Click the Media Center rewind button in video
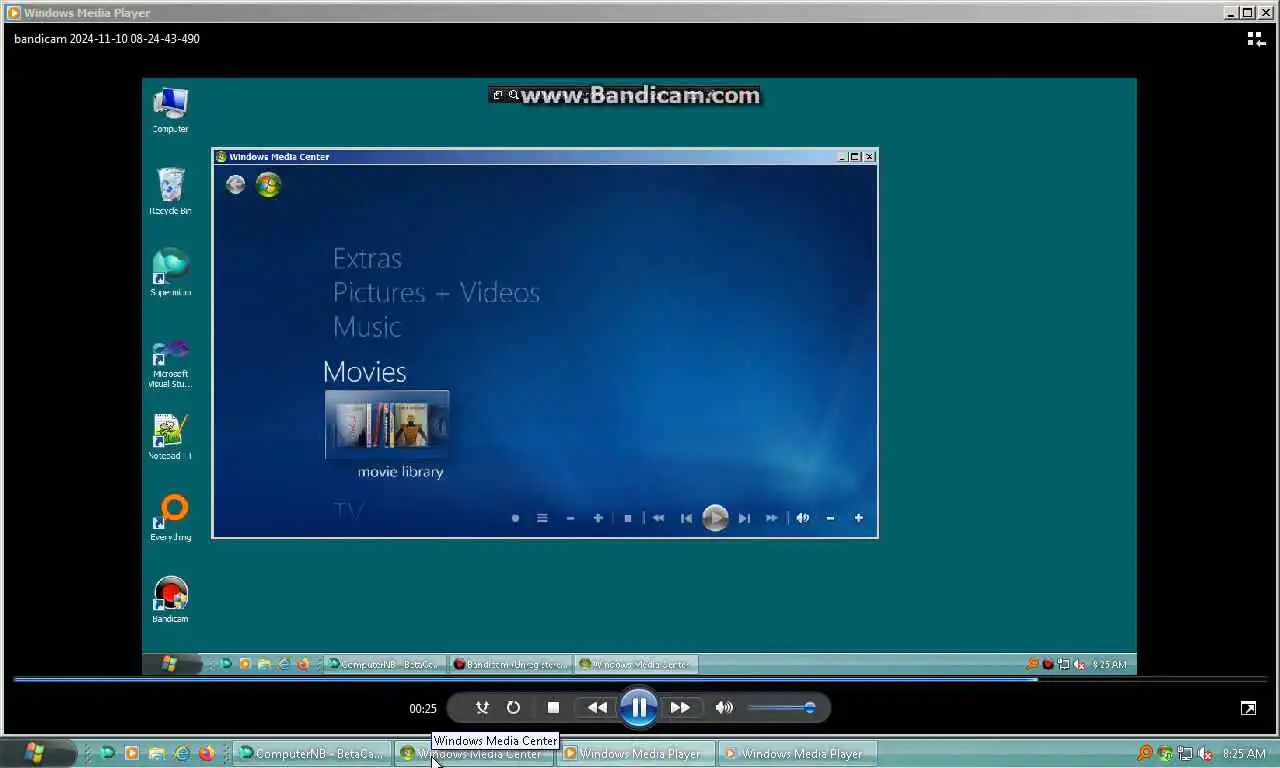This screenshot has width=1280, height=768. [658, 518]
